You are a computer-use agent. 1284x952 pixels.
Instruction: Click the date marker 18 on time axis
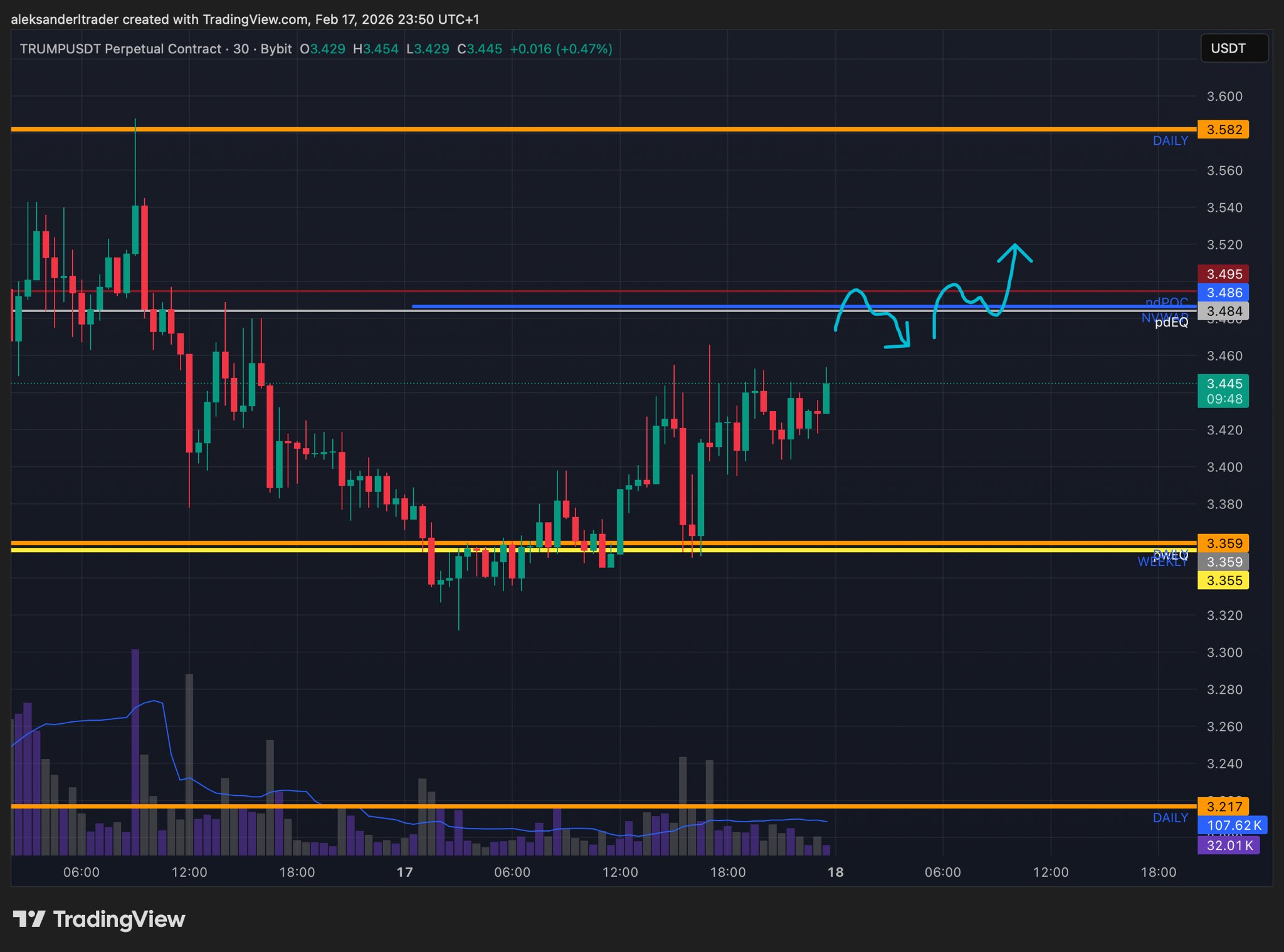[x=835, y=872]
